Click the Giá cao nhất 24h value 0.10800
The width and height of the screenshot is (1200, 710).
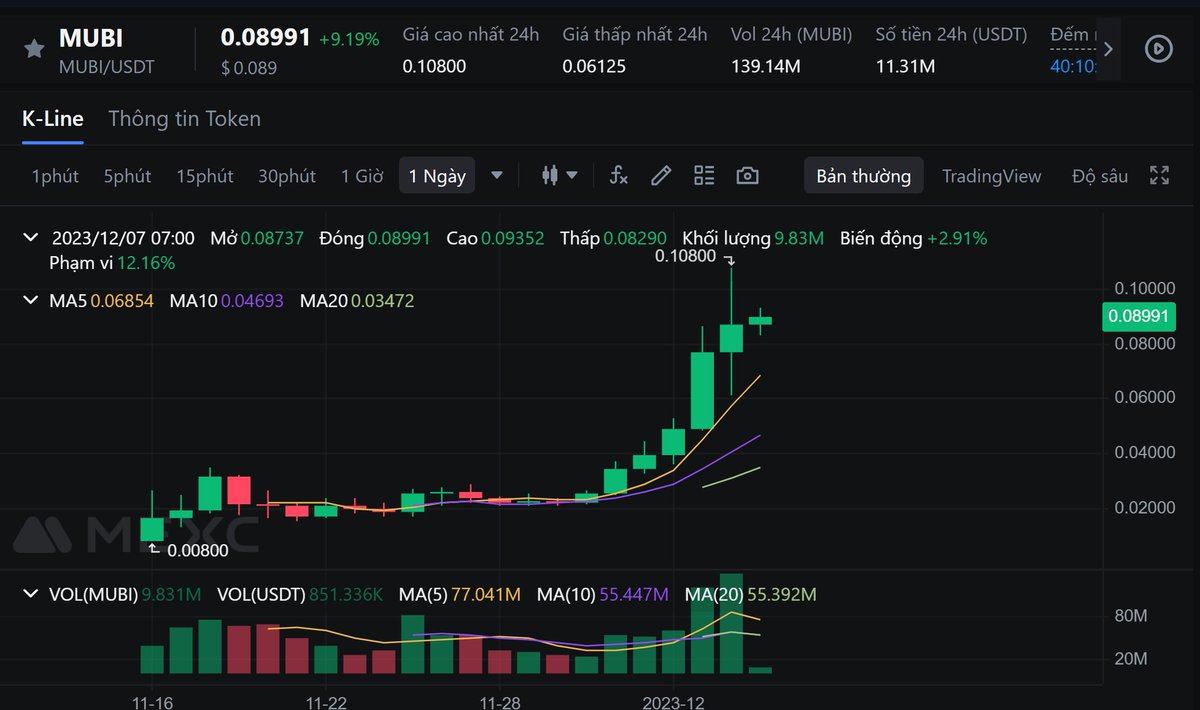[434, 66]
